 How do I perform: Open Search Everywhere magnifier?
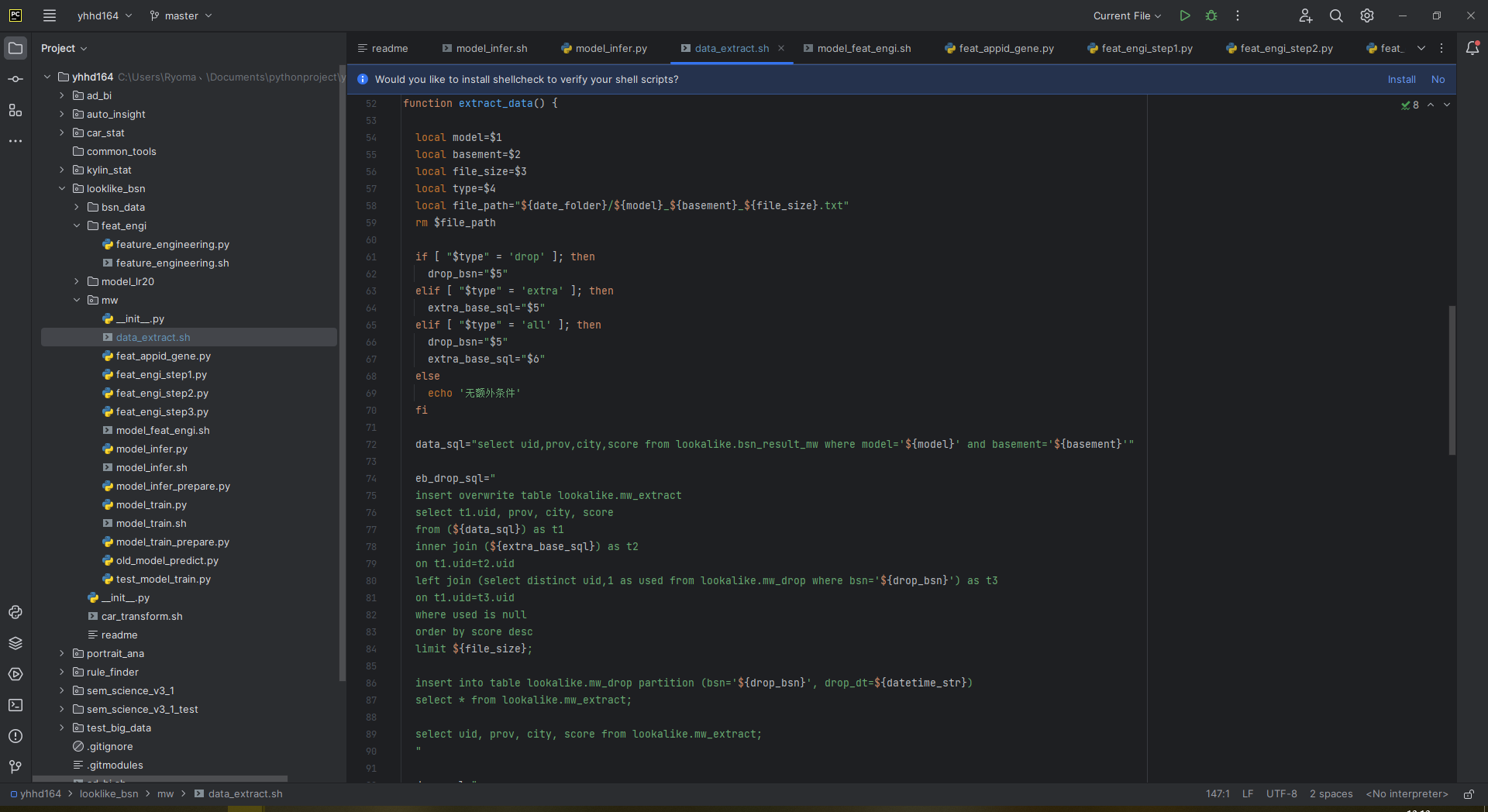coord(1336,15)
